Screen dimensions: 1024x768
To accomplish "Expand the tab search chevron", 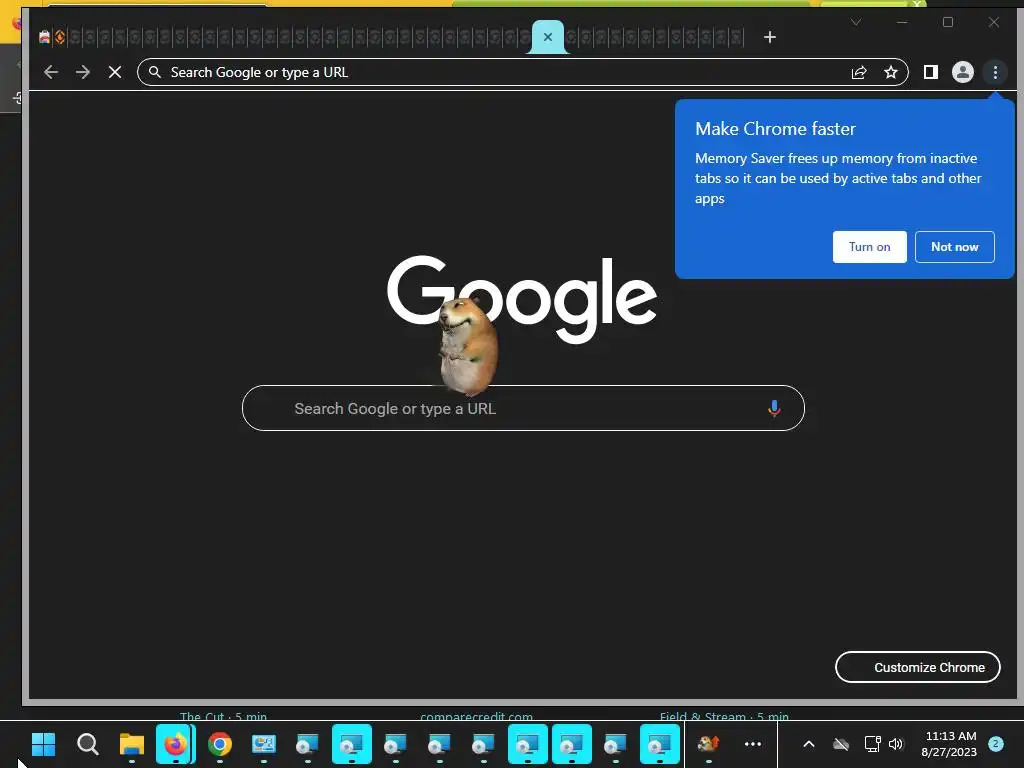I will pyautogui.click(x=856, y=22).
